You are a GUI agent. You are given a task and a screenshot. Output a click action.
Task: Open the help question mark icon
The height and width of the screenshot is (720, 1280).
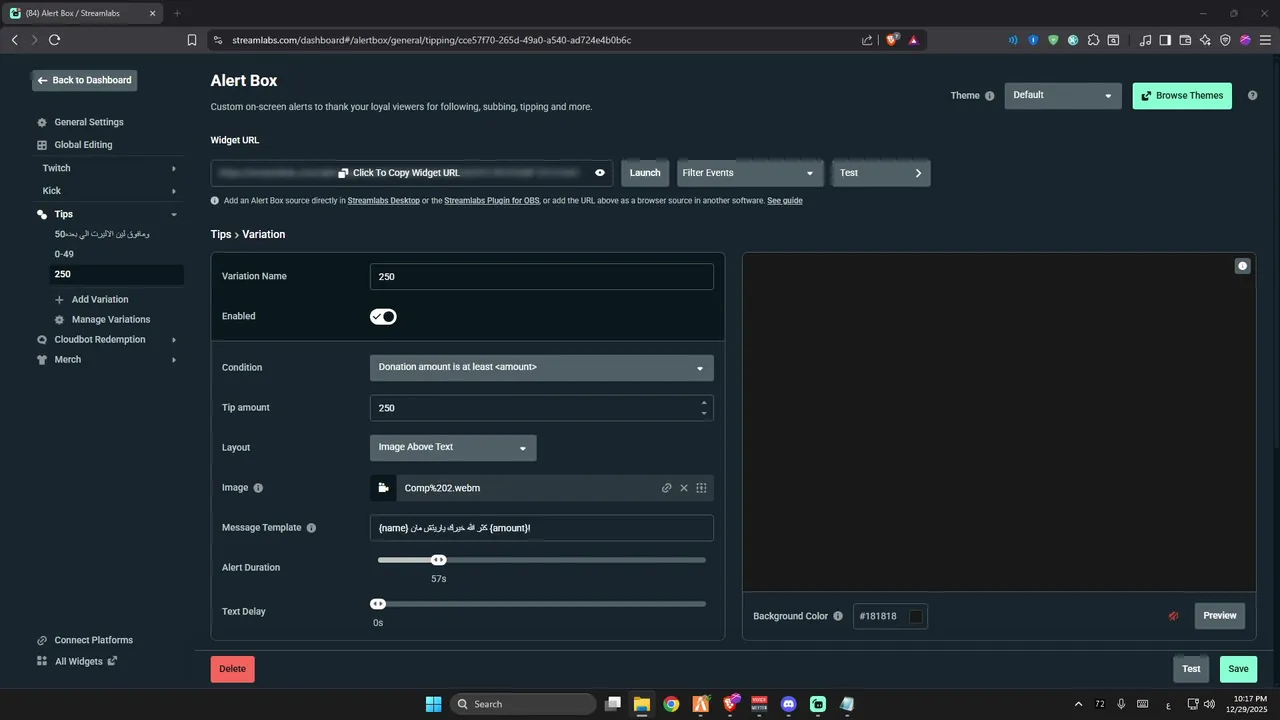1252,96
